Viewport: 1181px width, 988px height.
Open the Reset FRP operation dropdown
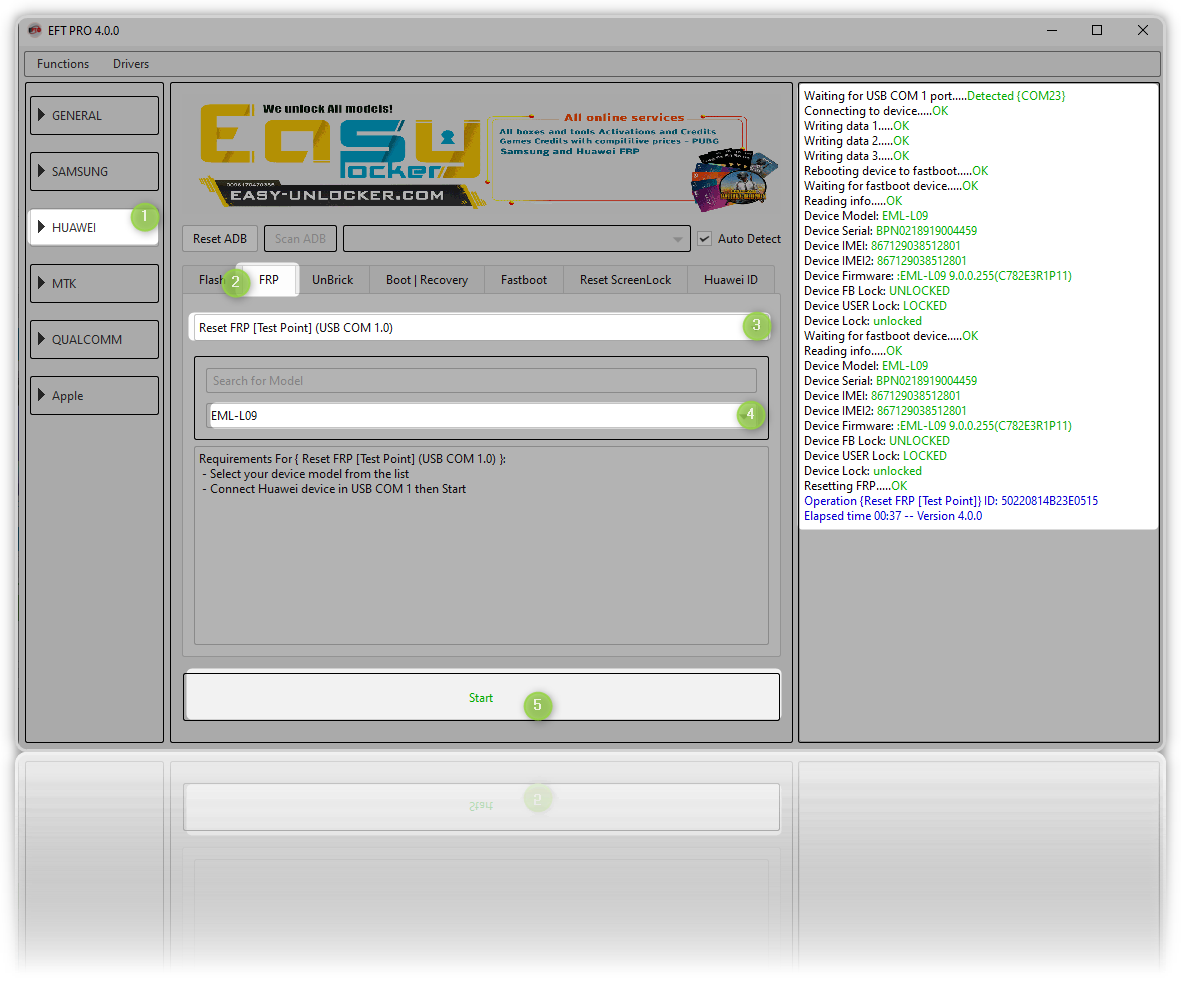click(x=470, y=327)
